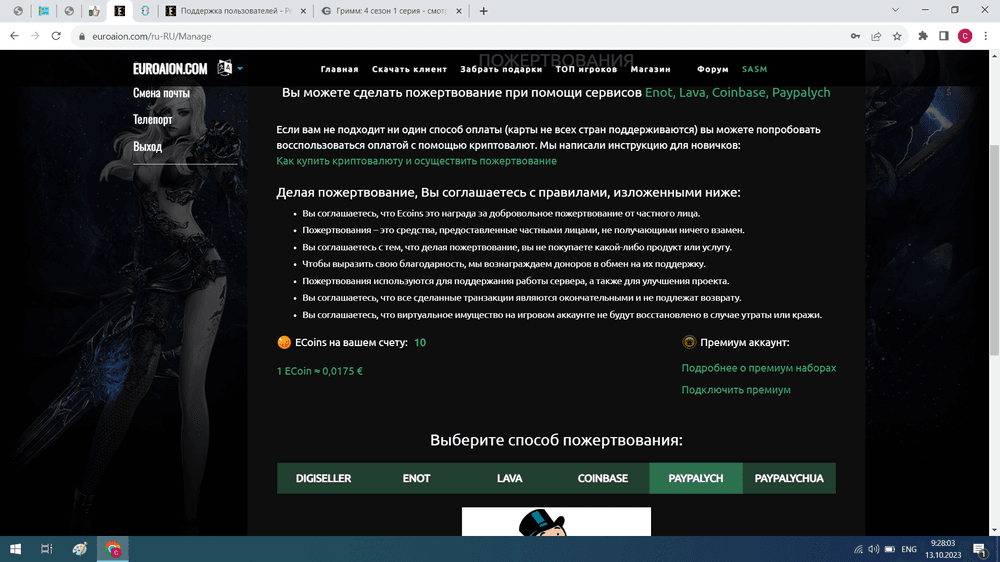Bookmark this page with the star icon

tap(897, 36)
